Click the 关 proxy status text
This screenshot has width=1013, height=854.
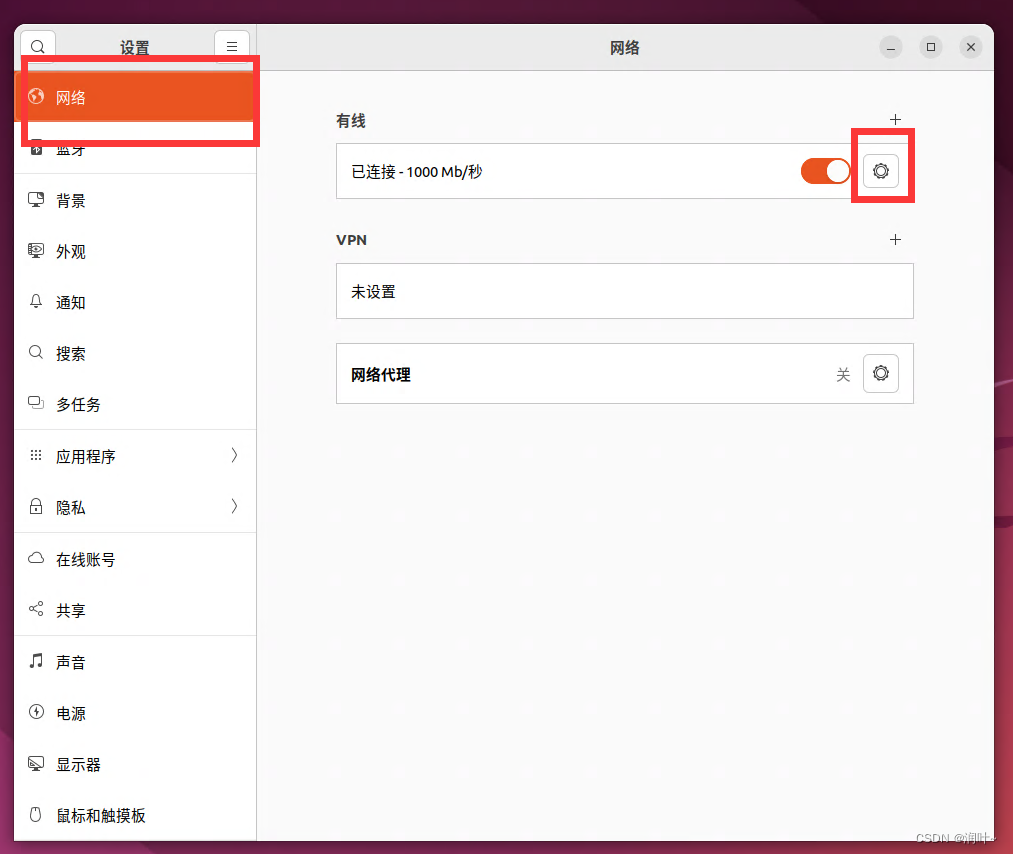point(843,375)
